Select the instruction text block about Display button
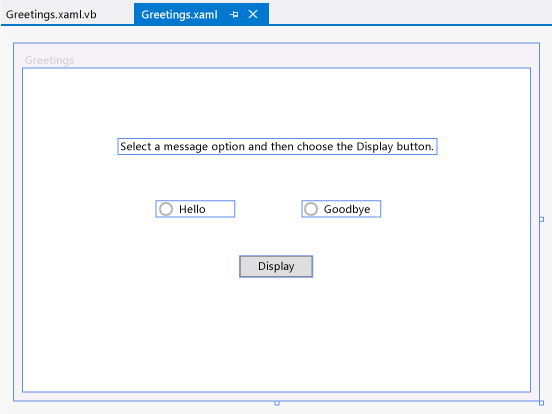The height and width of the screenshot is (414, 552). [x=277, y=146]
